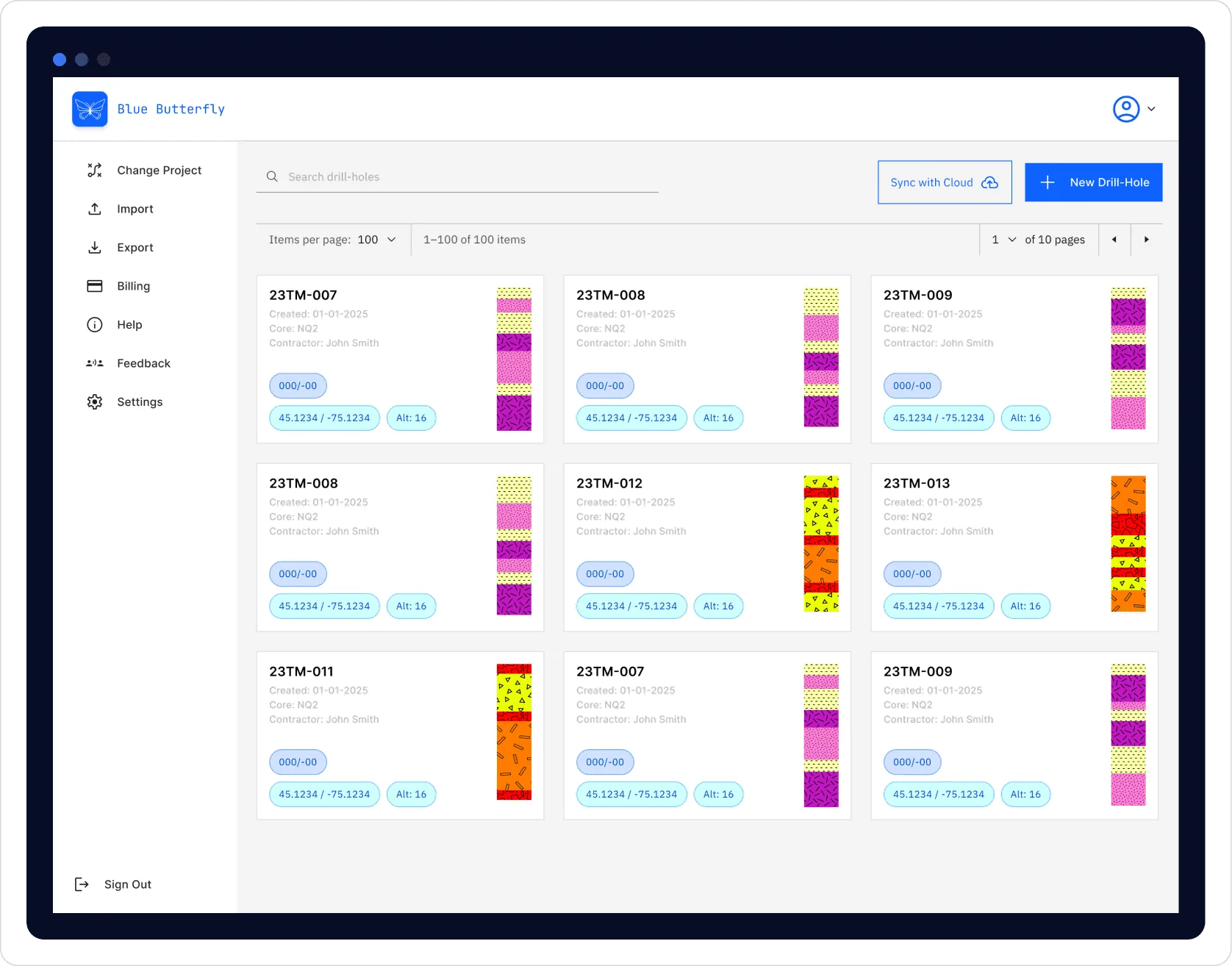This screenshot has height=966, width=1232.
Task: Select the Alt: 16 chip on 23TM-012
Action: coord(718,606)
